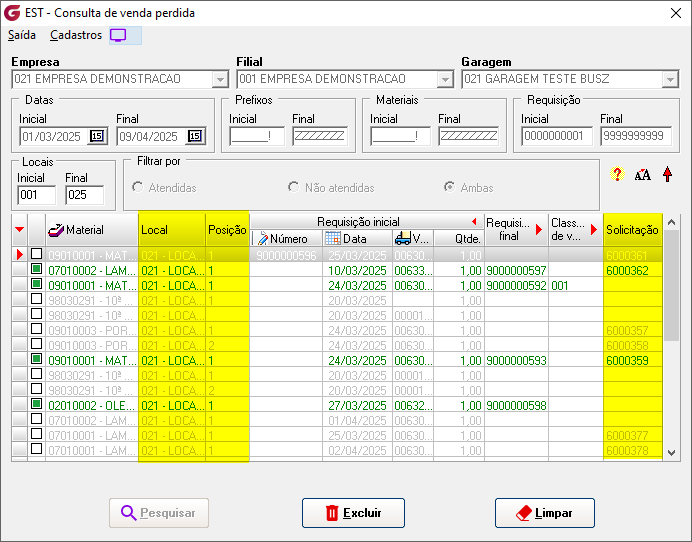Select Class. de venda cell 001
The image size is (692, 542).
(x=575, y=285)
